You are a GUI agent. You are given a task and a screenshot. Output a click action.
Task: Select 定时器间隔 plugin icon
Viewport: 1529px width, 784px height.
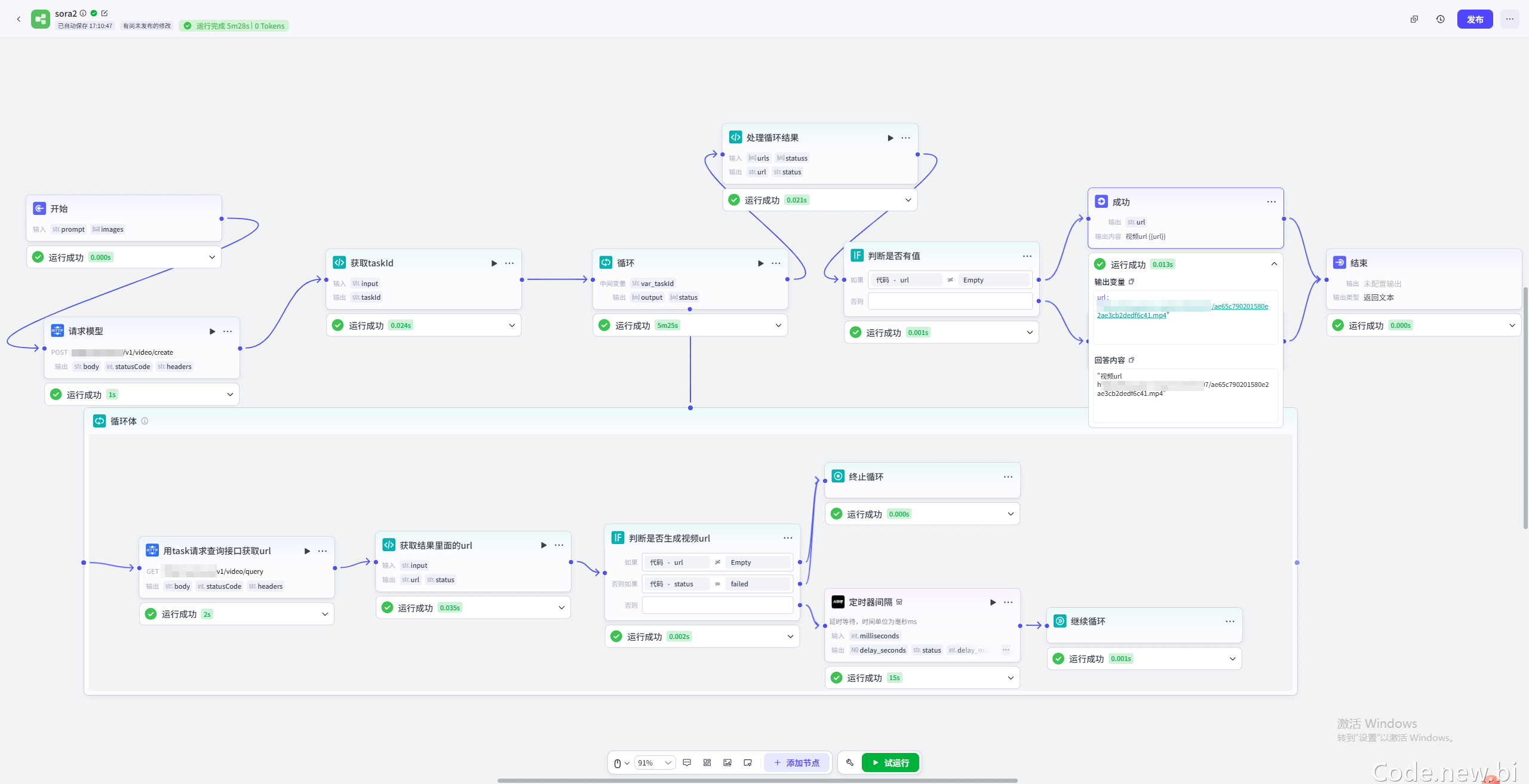pyautogui.click(x=838, y=602)
